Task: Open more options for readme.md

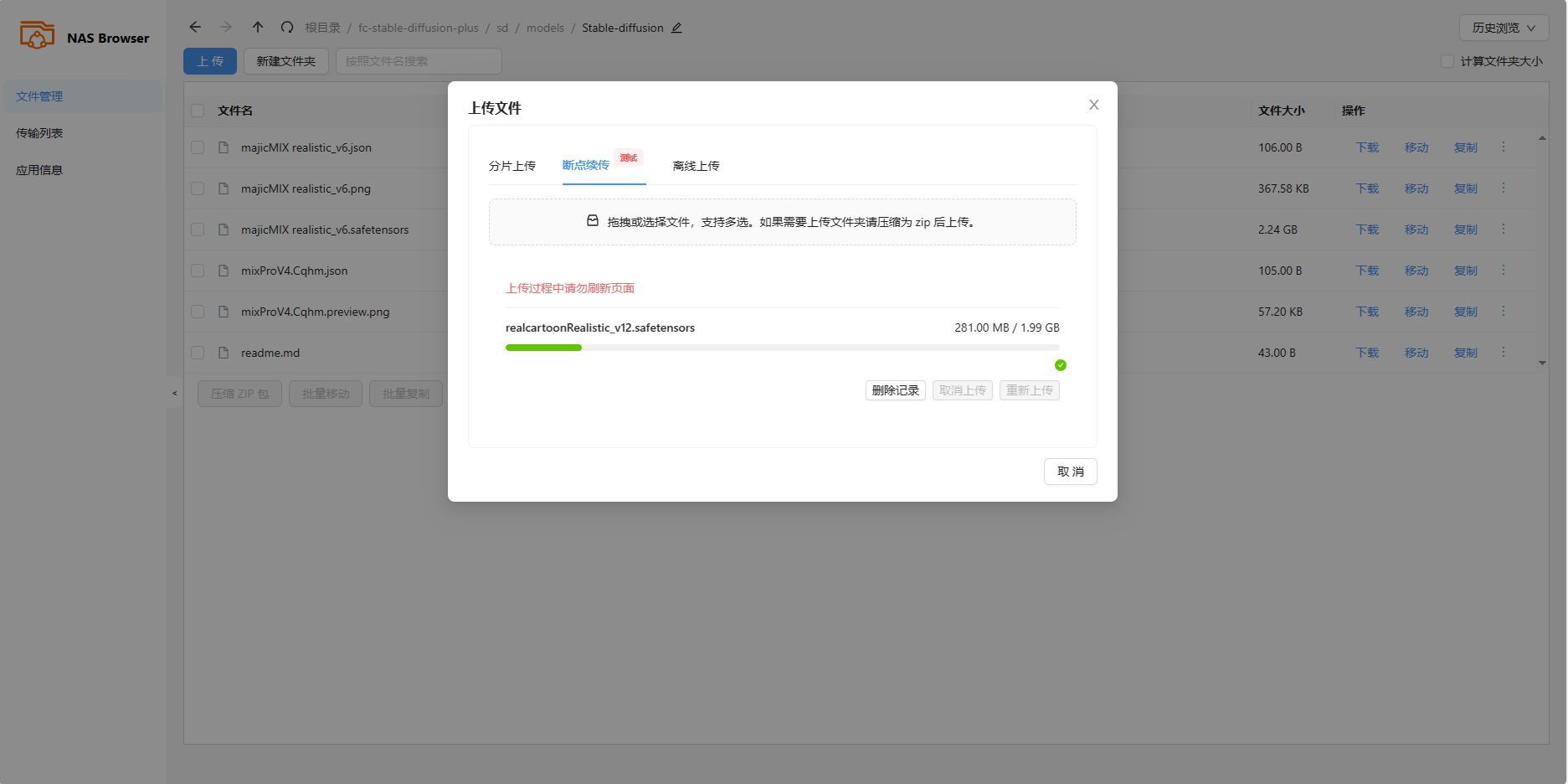Action: [1504, 352]
